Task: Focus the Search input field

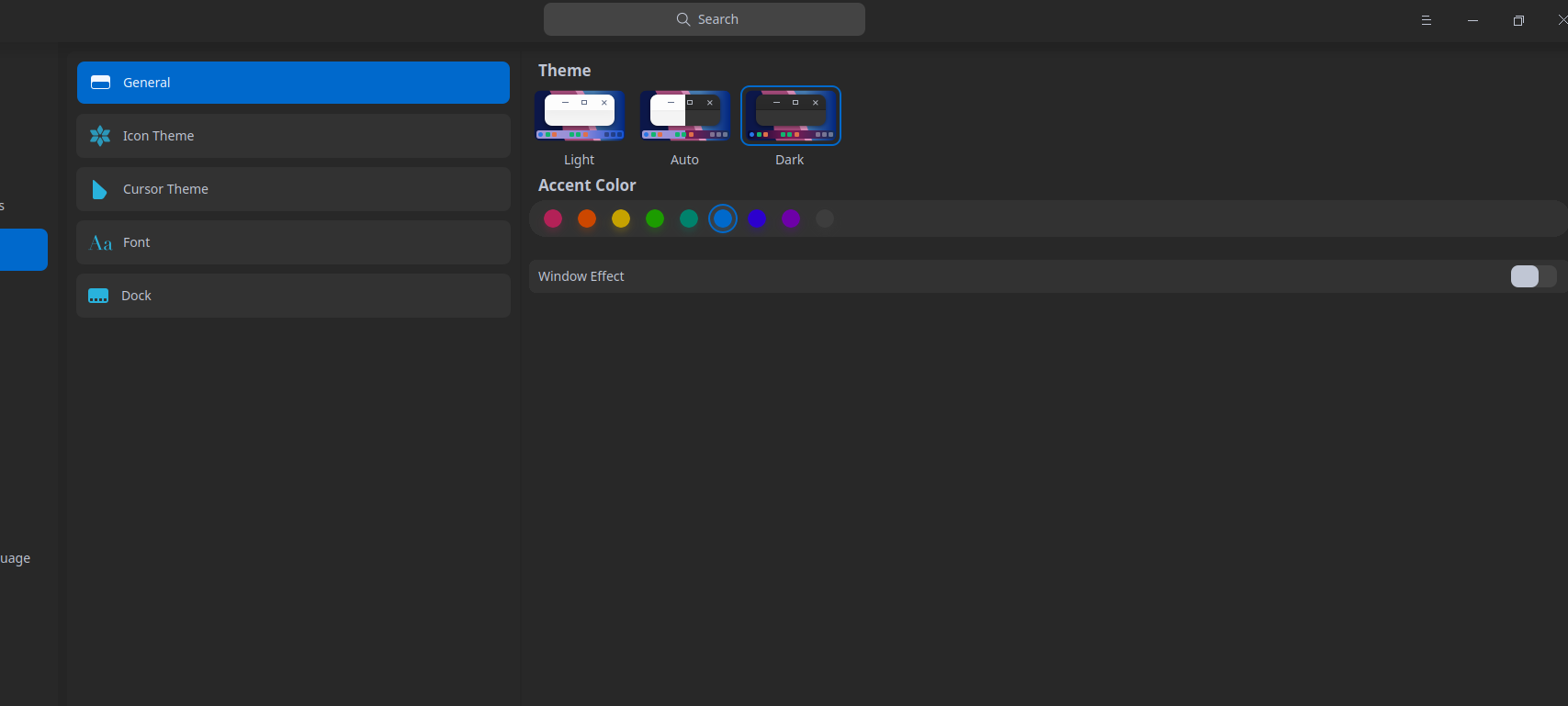Action: [705, 19]
